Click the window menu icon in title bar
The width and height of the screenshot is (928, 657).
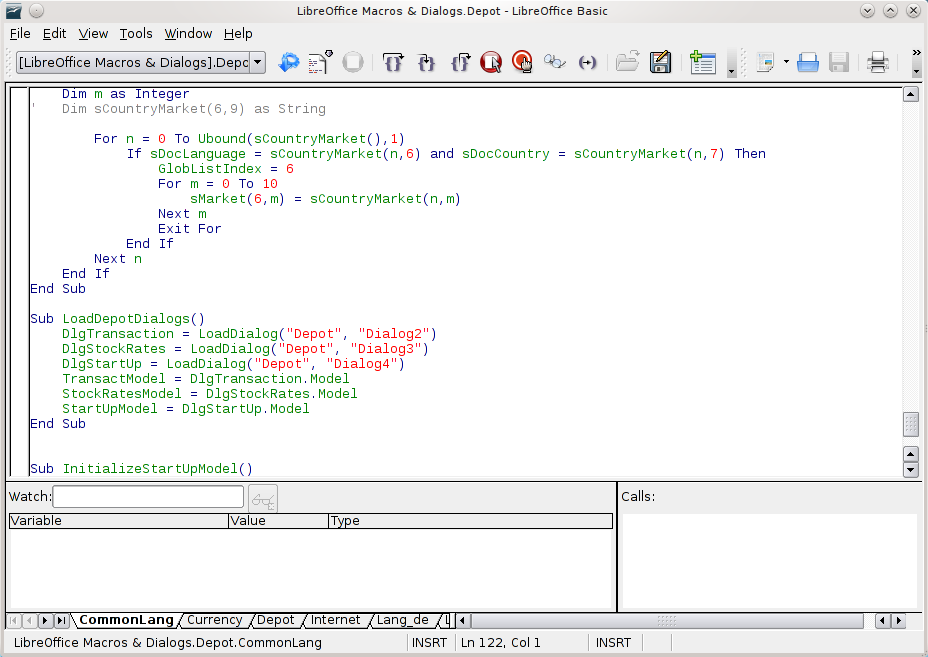[14, 11]
